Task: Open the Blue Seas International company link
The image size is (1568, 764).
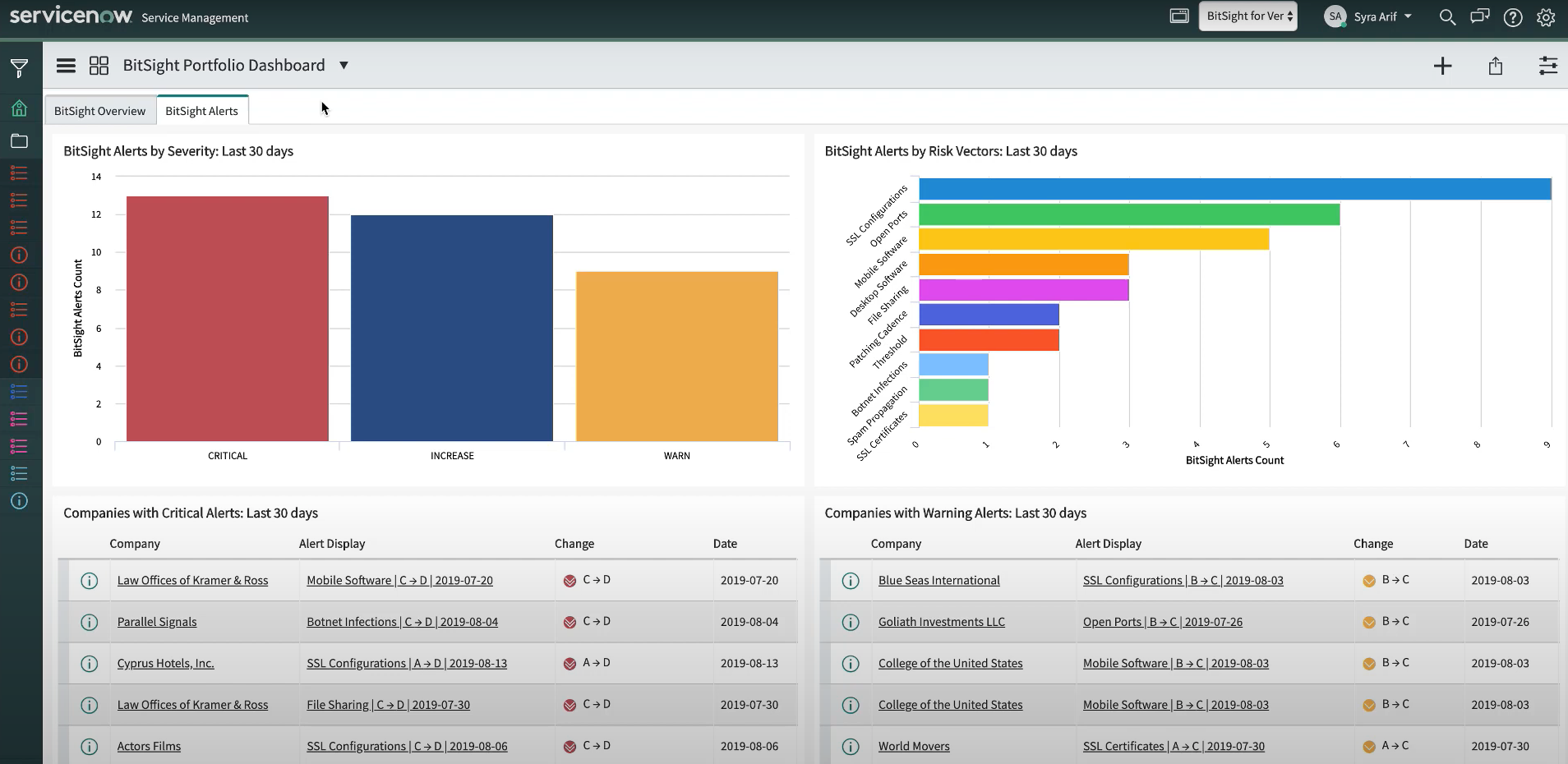Action: coord(938,580)
